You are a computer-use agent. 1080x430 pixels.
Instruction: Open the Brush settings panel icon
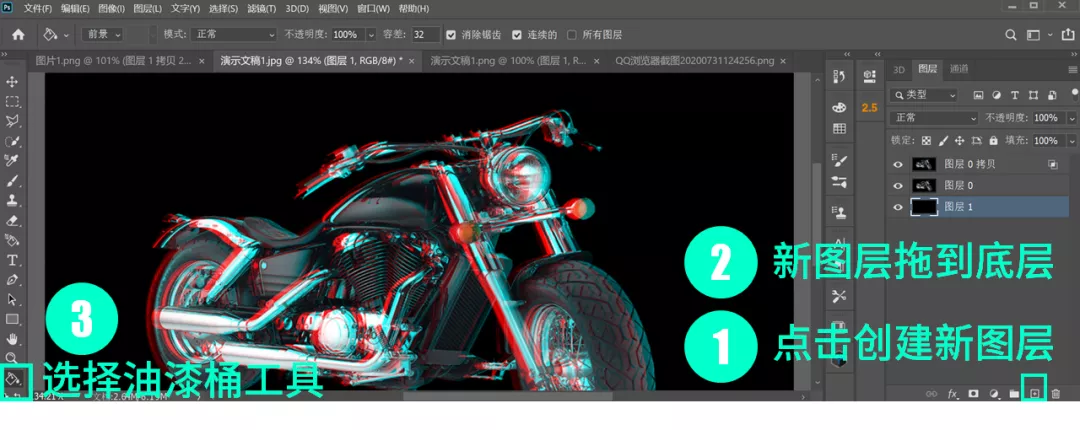coord(839,161)
